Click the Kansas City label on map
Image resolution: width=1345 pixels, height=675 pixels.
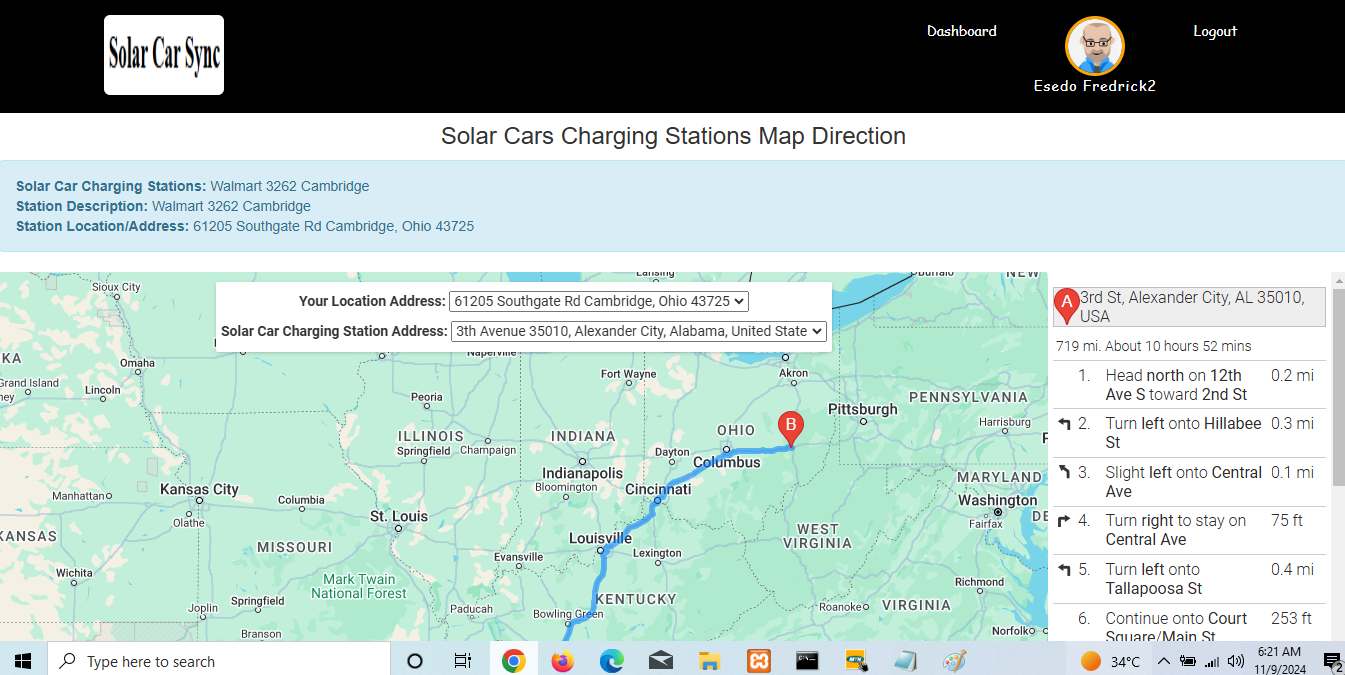(x=200, y=489)
